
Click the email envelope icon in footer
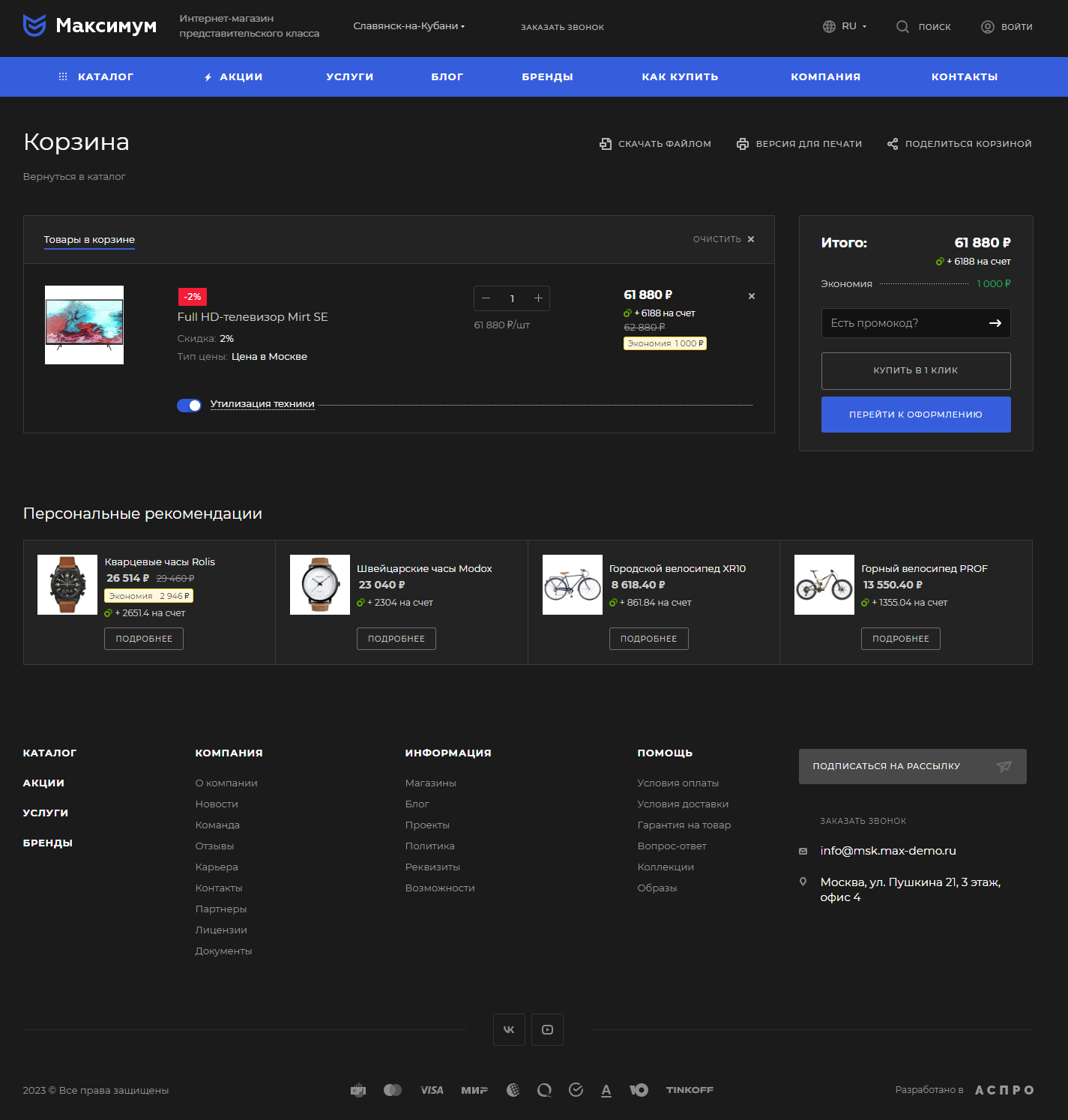click(x=803, y=851)
